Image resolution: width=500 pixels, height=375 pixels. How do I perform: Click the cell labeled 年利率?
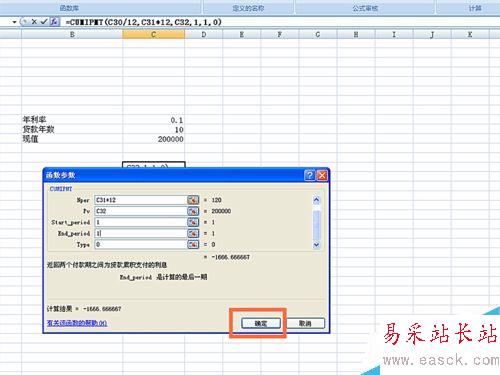[72, 120]
